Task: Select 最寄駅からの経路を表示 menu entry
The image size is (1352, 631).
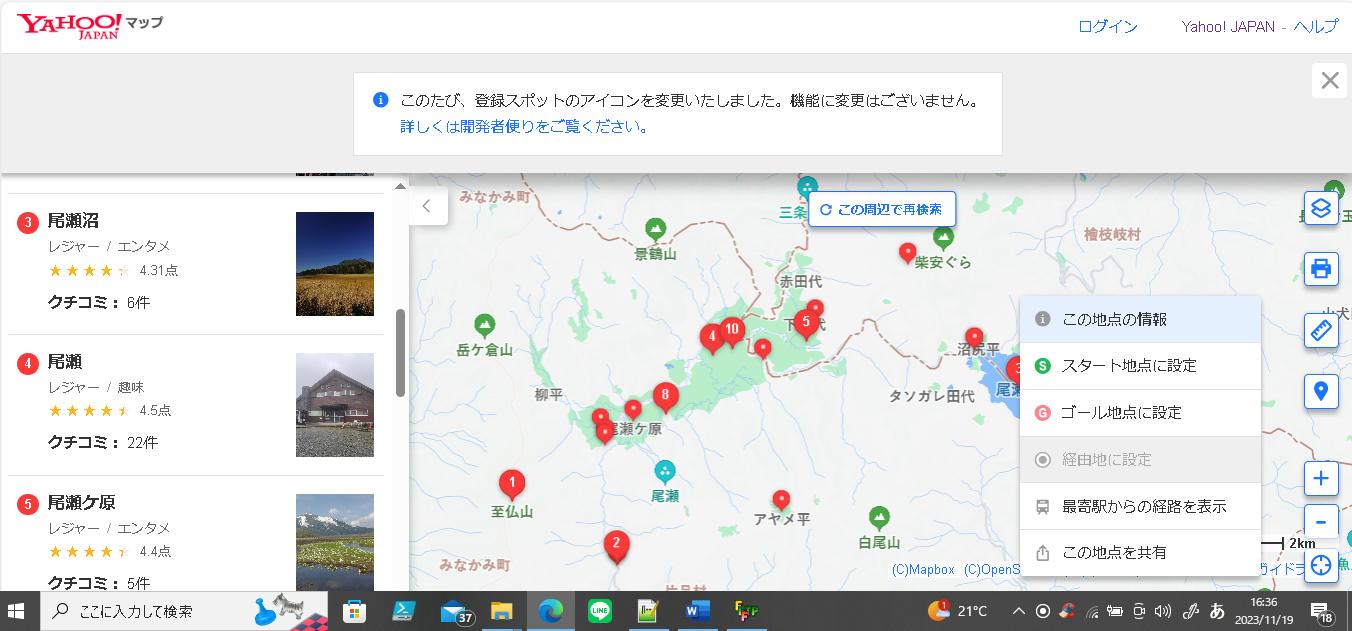Action: pyautogui.click(x=1140, y=506)
